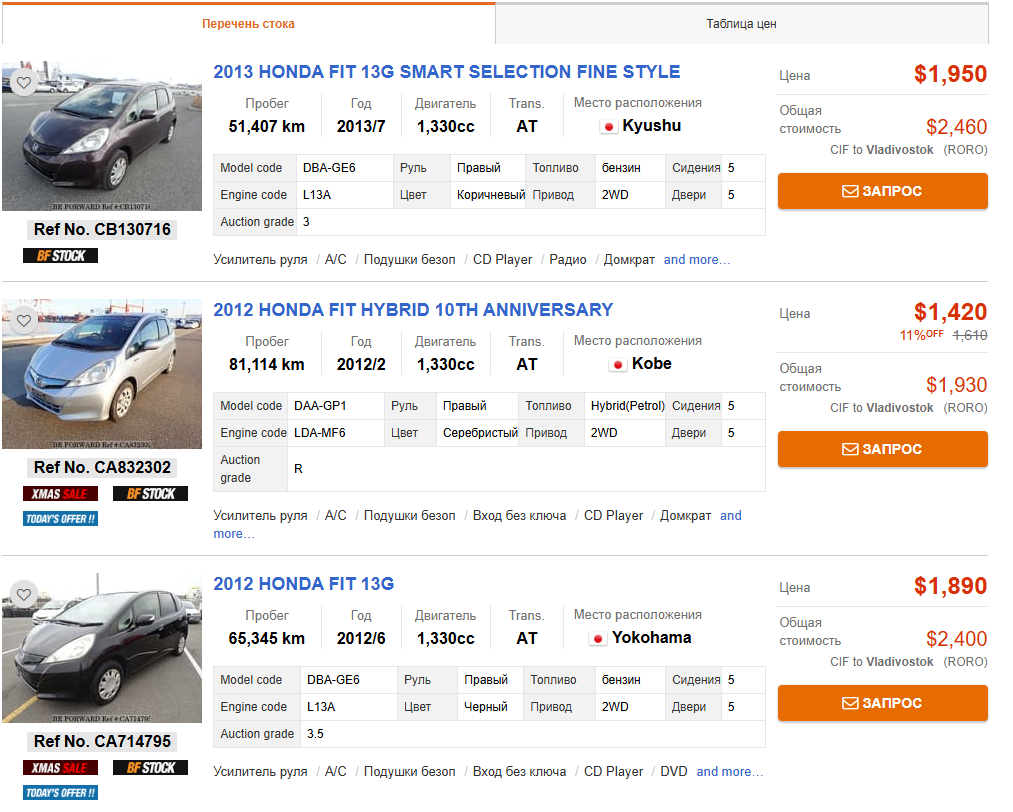The width and height of the screenshot is (1013, 812).
Task: Click XMAS SALE badge under Ref CA714795
Action: click(x=61, y=768)
